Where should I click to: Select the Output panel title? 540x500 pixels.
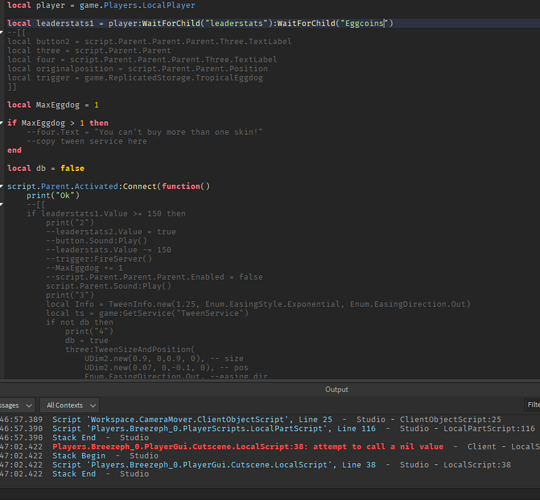click(x=336, y=389)
